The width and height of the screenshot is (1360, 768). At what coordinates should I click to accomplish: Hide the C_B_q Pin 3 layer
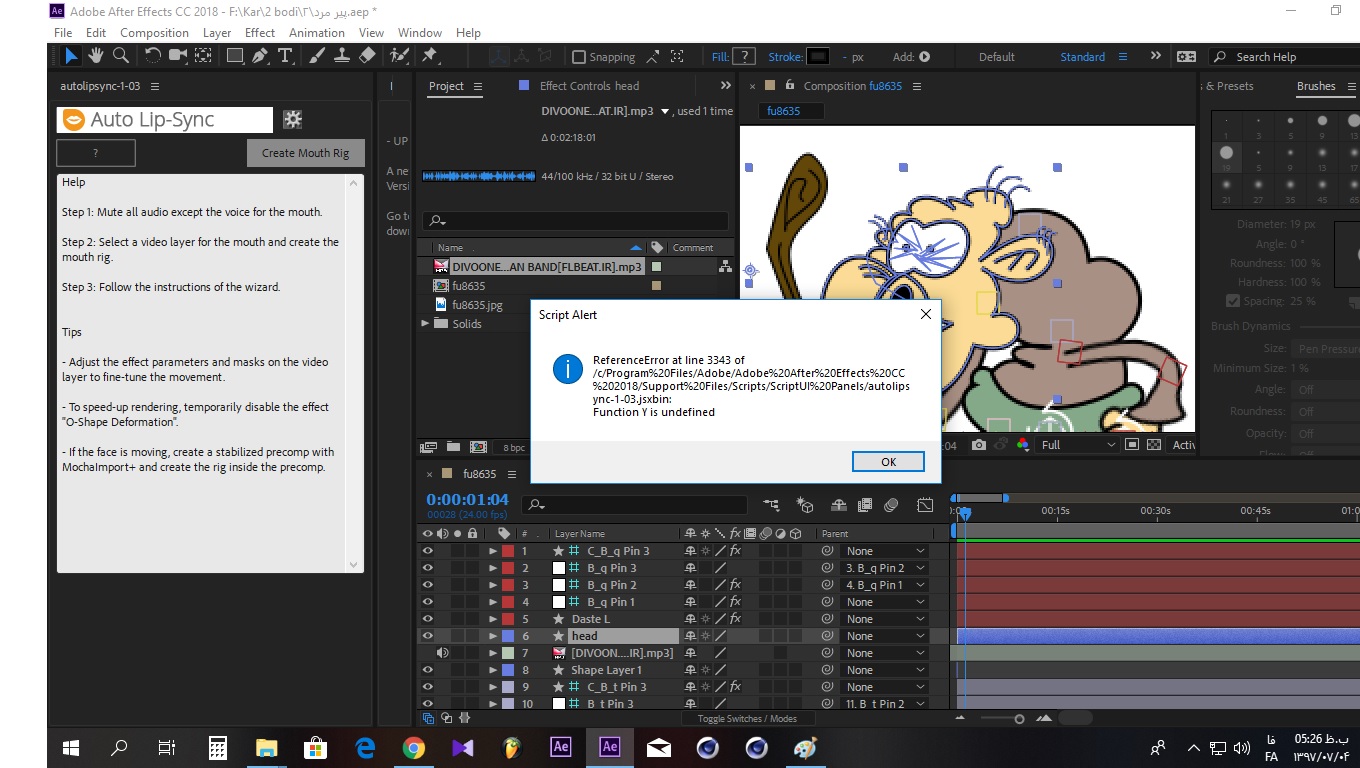coord(427,551)
